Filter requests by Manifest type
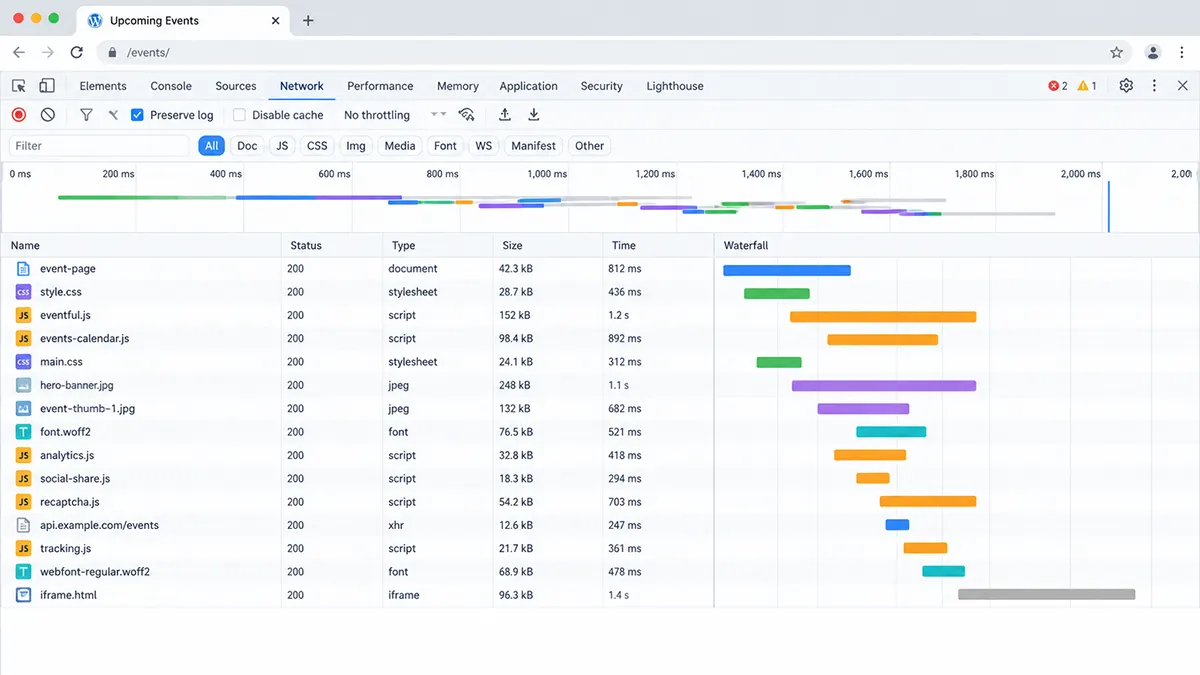The image size is (1200, 675). coord(533,146)
